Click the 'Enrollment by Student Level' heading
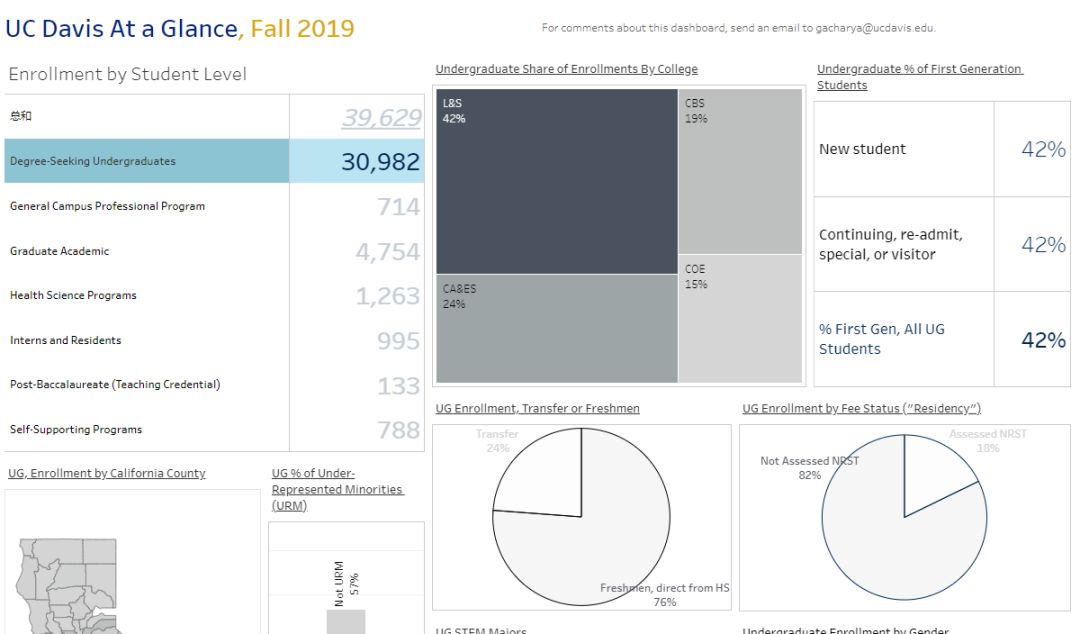This screenshot has height=634, width=1080. pos(127,74)
